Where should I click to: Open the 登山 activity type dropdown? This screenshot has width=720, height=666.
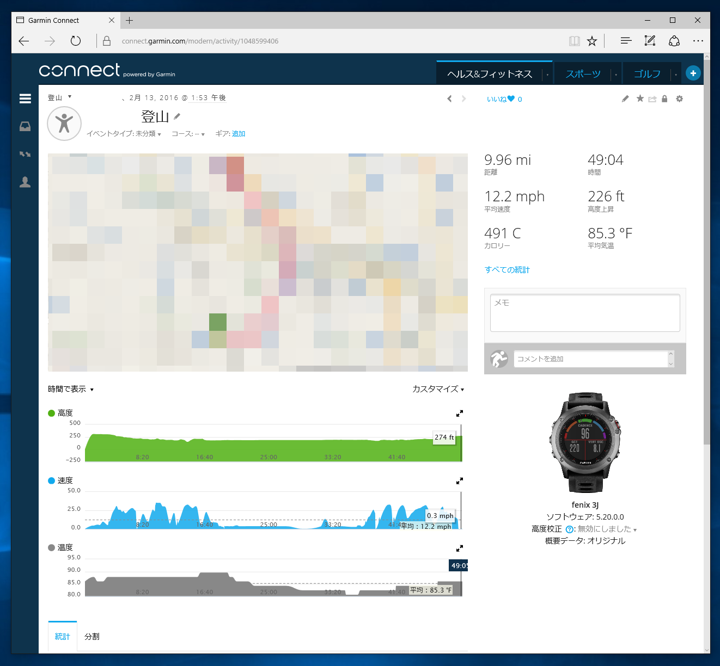pyautogui.click(x=60, y=97)
